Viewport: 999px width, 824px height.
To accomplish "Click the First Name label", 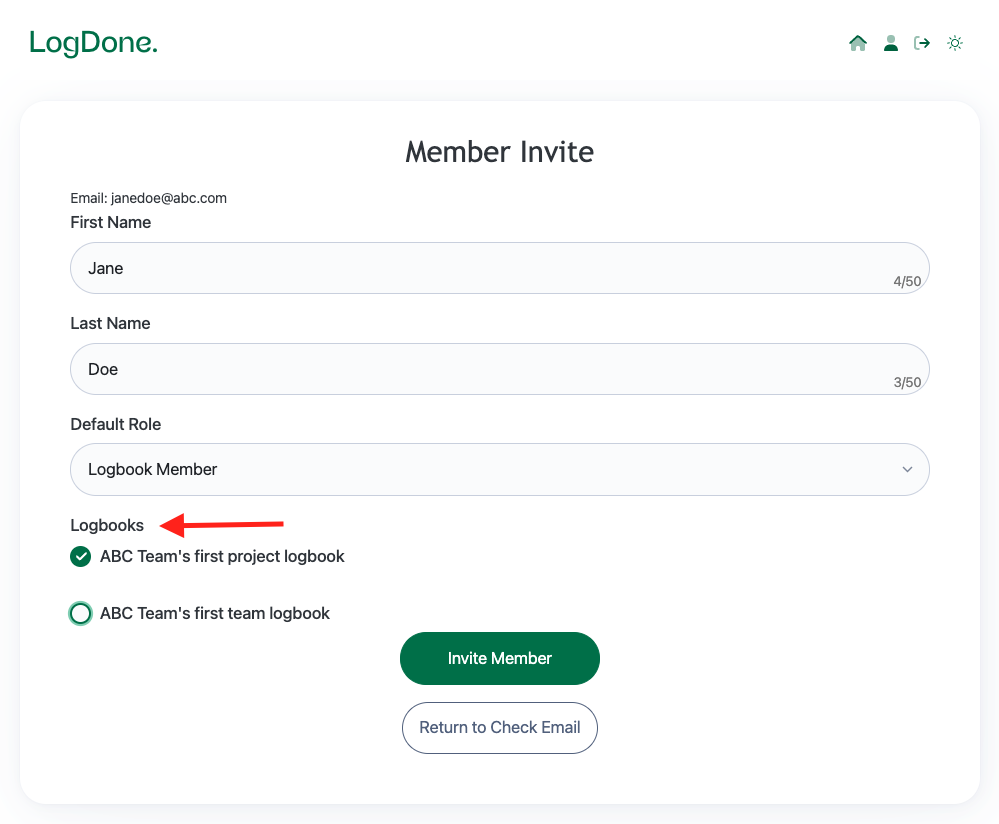I will (x=110, y=222).
